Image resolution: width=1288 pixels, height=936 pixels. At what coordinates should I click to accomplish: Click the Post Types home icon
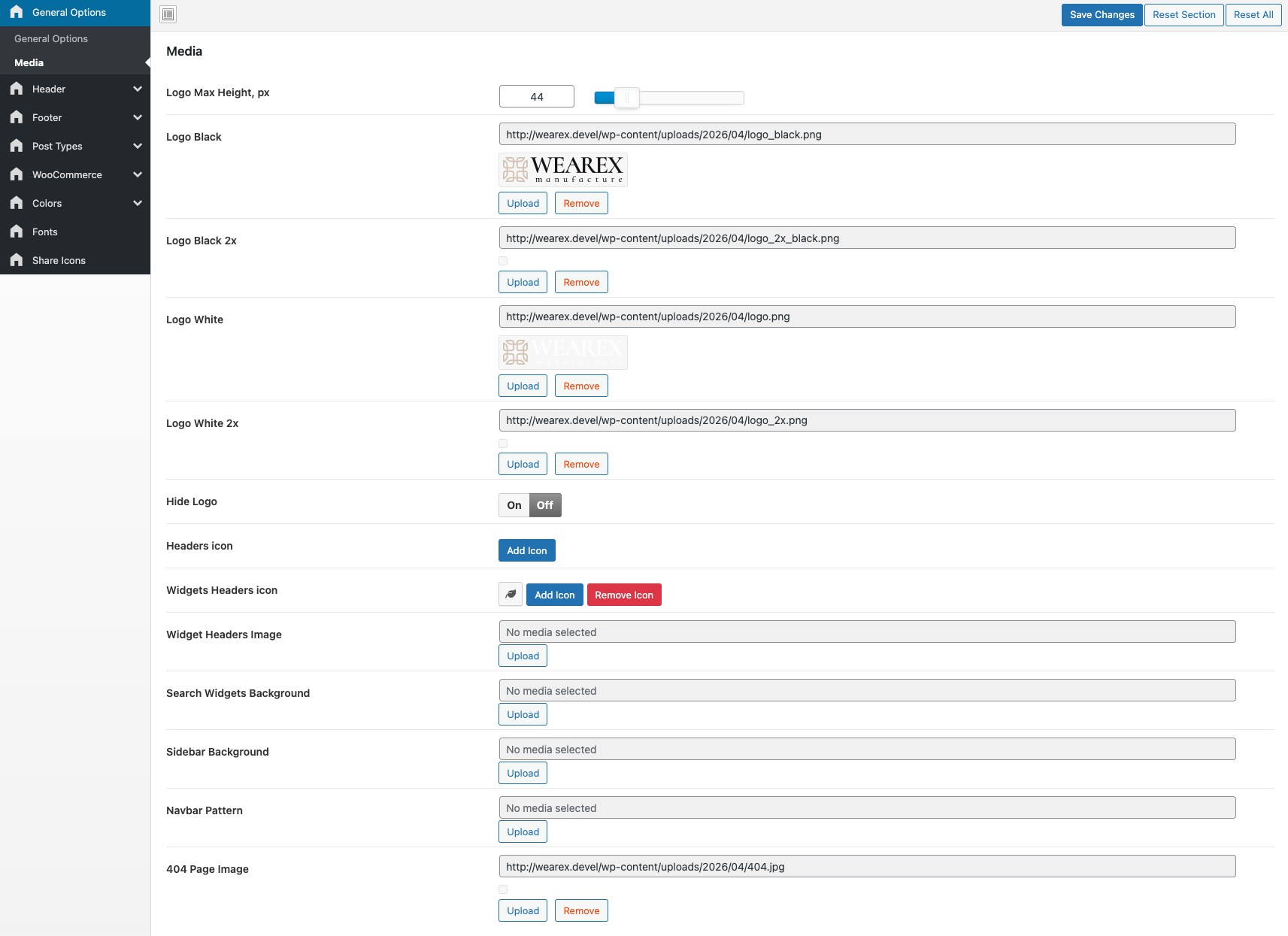17,146
